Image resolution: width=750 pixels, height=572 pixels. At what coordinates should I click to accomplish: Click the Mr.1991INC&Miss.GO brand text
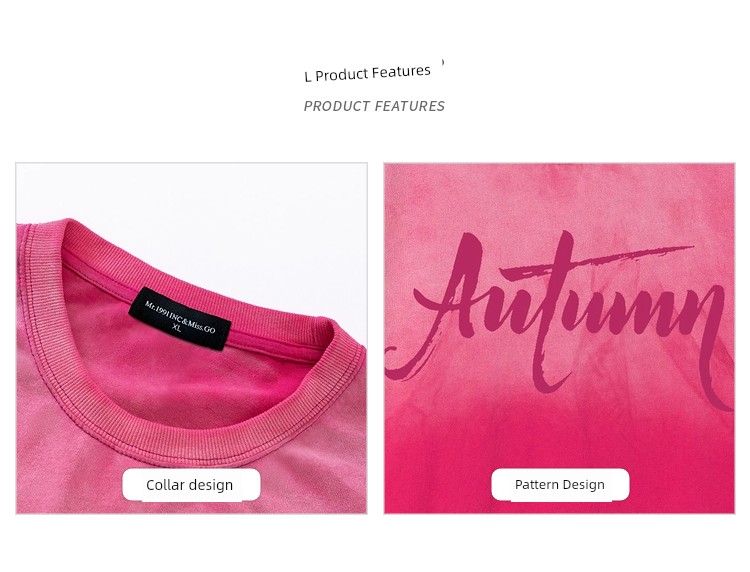pyautogui.click(x=180, y=317)
